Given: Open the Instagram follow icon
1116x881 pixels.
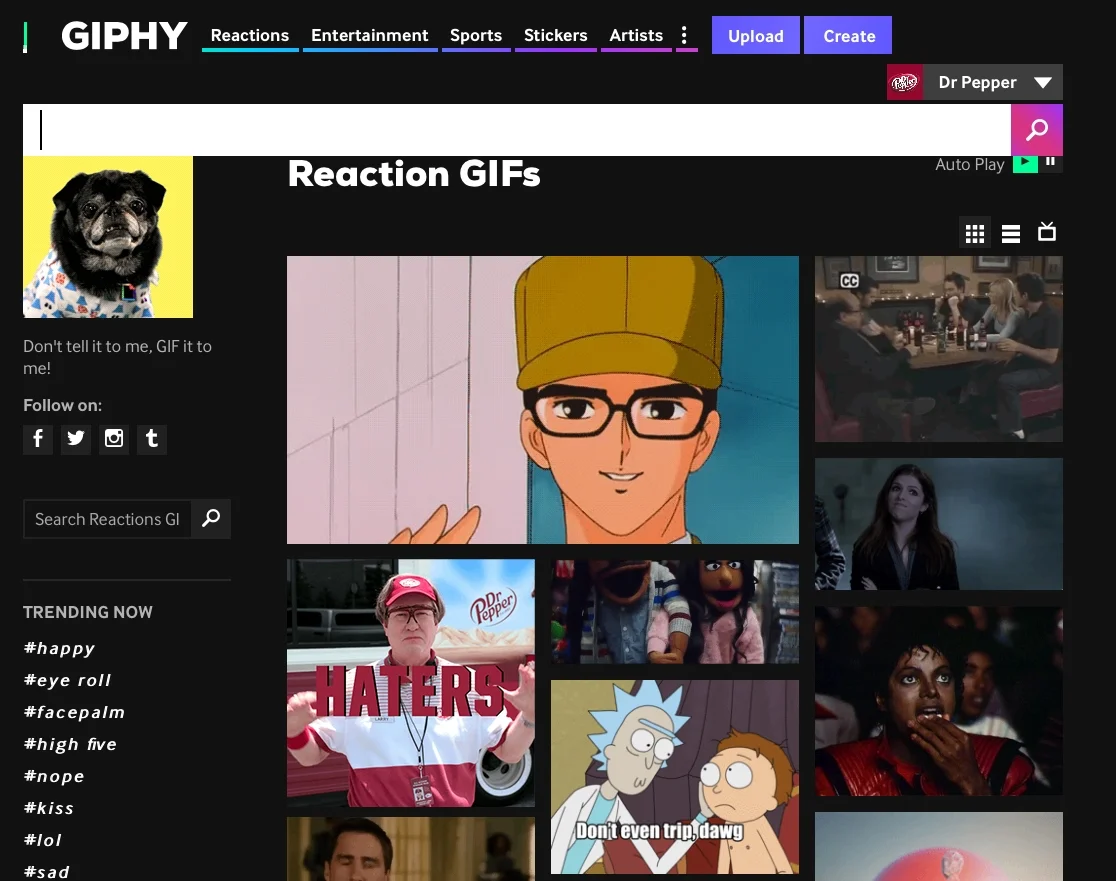Looking at the screenshot, I should (114, 438).
